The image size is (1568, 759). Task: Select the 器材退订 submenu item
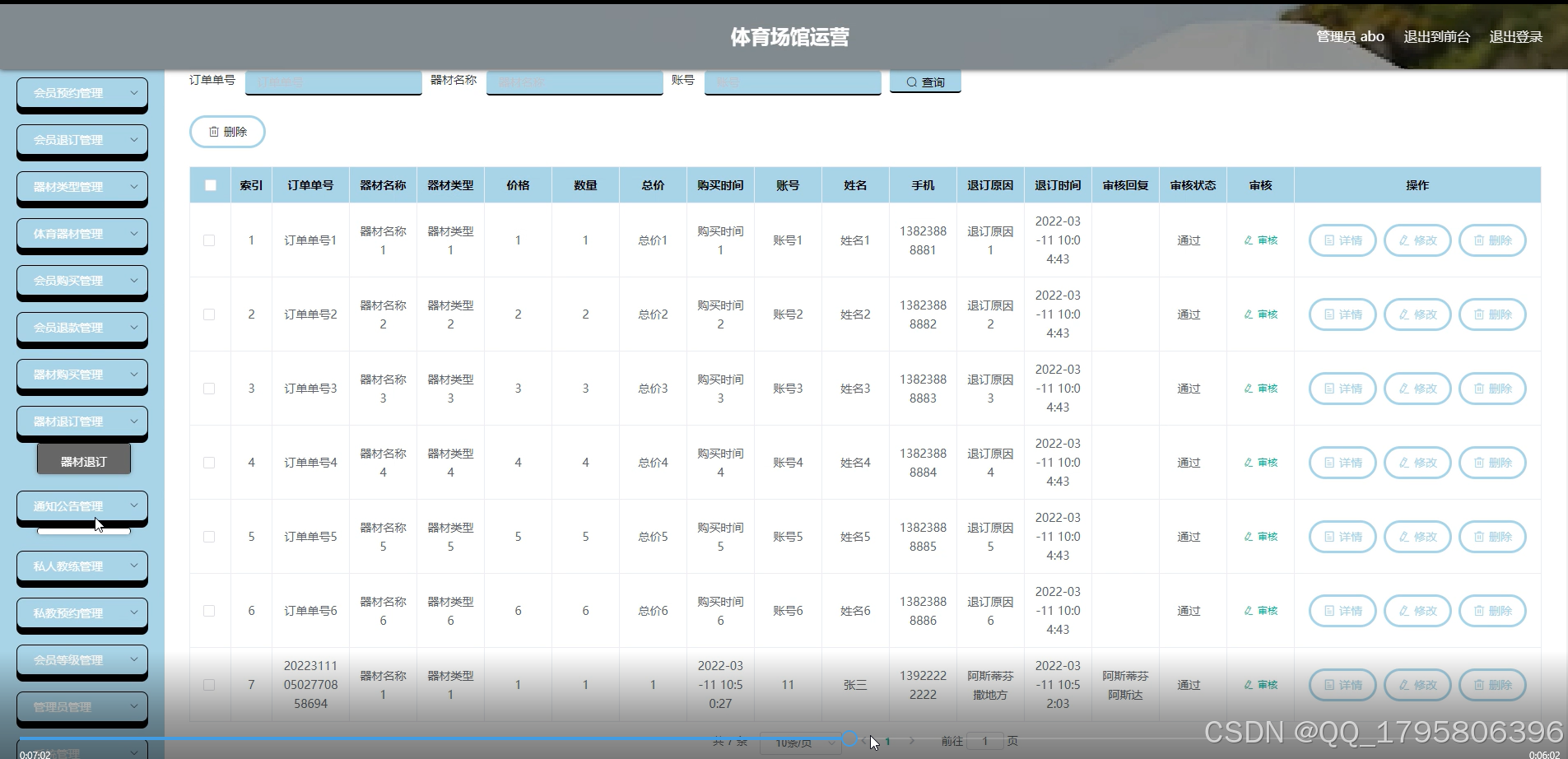click(84, 461)
